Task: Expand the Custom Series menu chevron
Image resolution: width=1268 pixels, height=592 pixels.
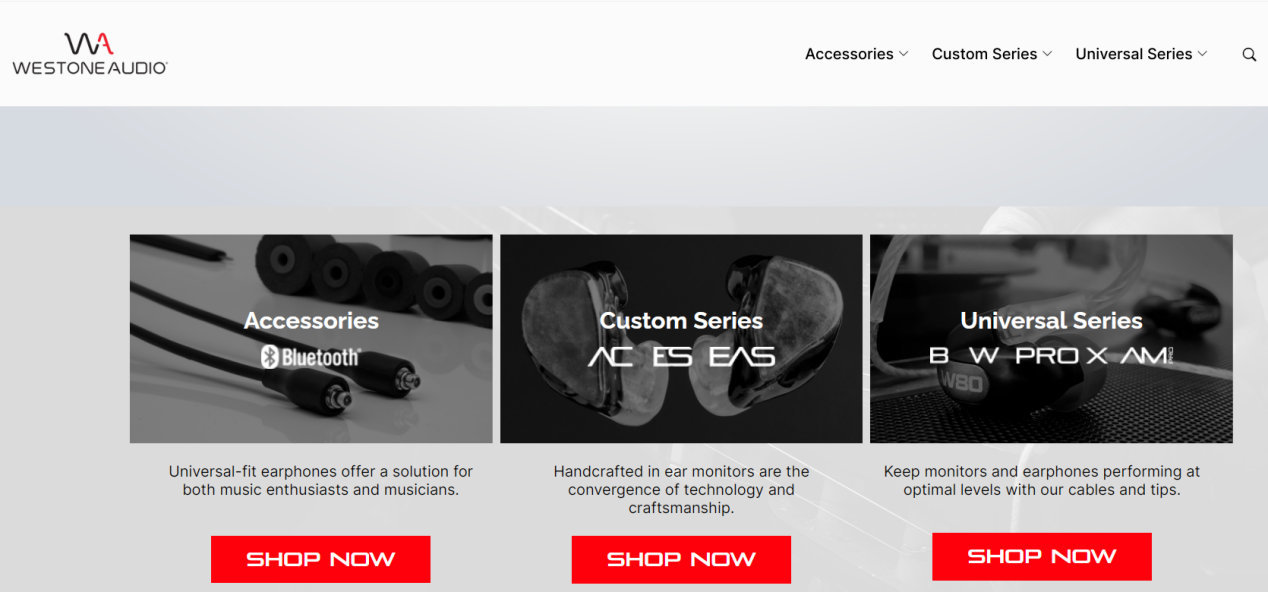Action: [1047, 54]
